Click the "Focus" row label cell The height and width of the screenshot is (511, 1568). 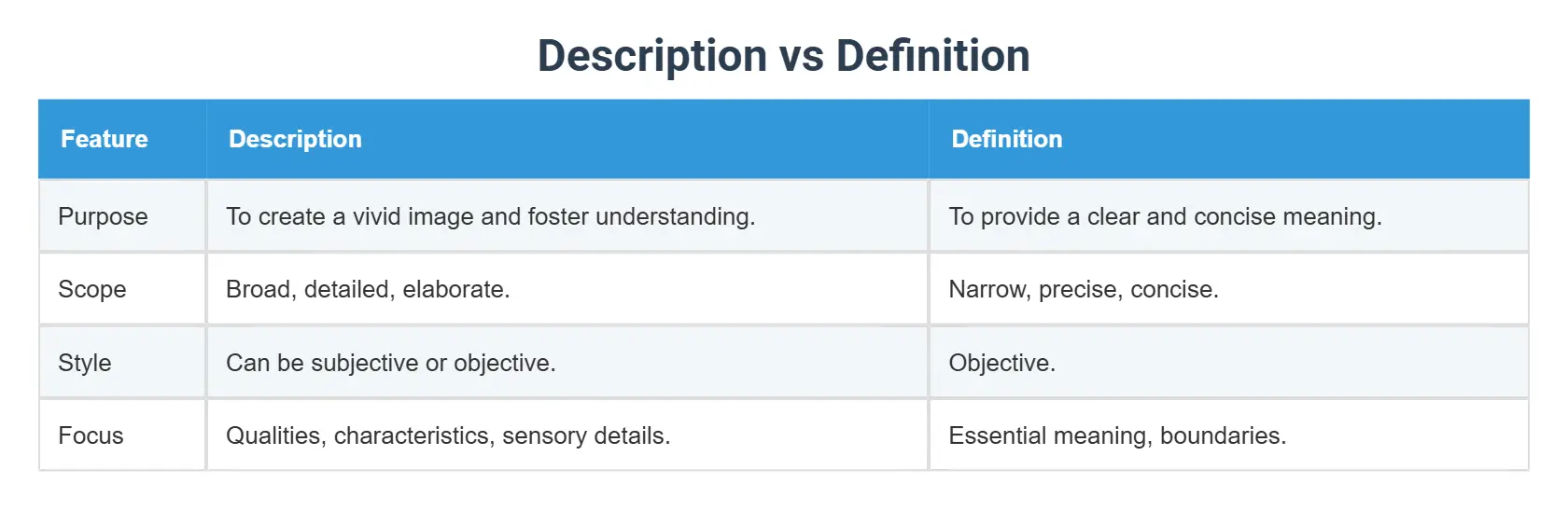click(91, 435)
